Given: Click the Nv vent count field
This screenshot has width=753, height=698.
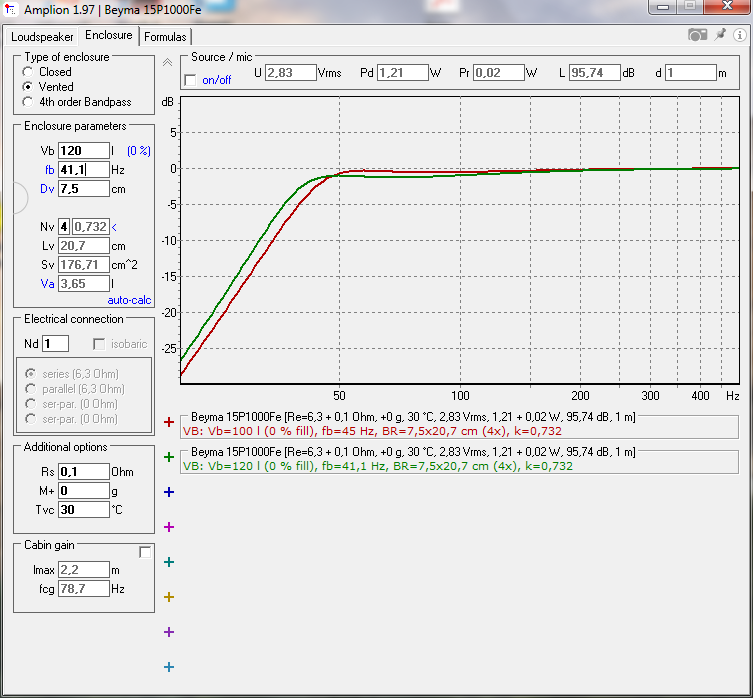Looking at the screenshot, I should pos(64,227).
